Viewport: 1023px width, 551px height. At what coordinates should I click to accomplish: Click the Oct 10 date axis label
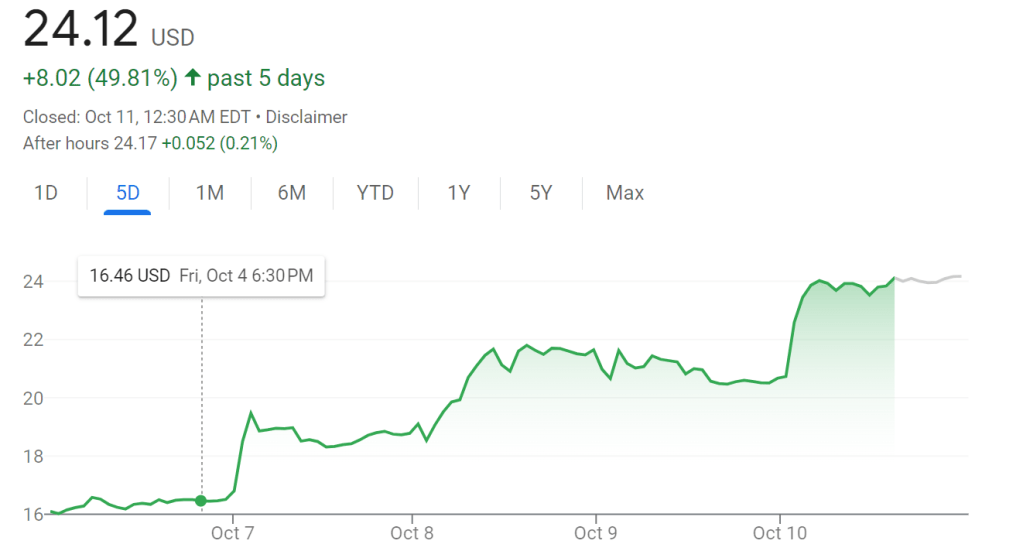(x=781, y=533)
